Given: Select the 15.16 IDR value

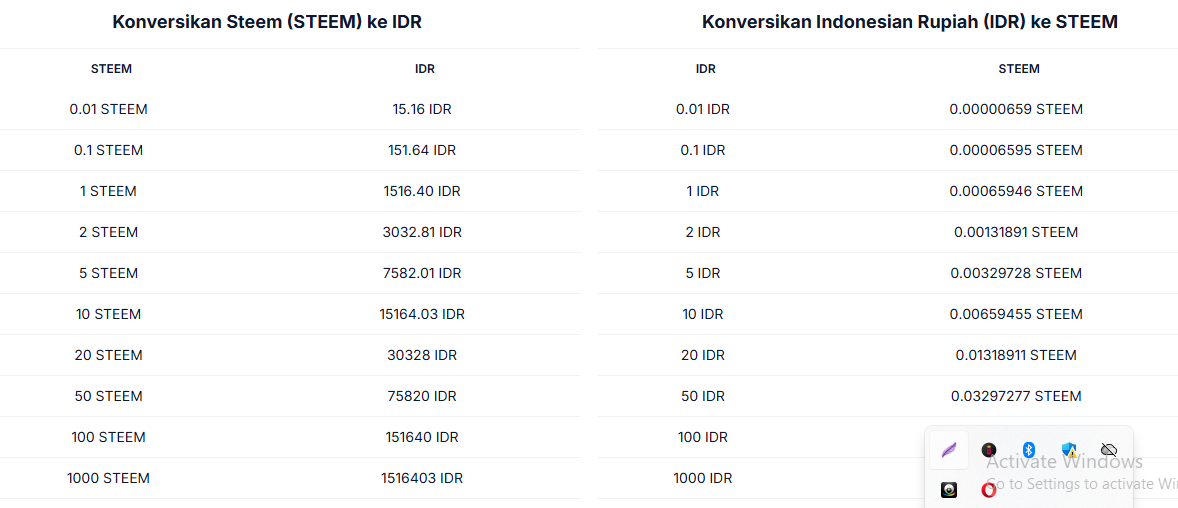Looking at the screenshot, I should (421, 109).
